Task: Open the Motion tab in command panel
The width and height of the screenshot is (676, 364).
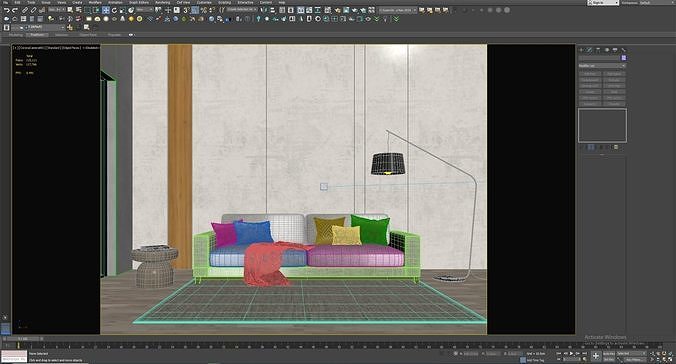Action: (607, 50)
